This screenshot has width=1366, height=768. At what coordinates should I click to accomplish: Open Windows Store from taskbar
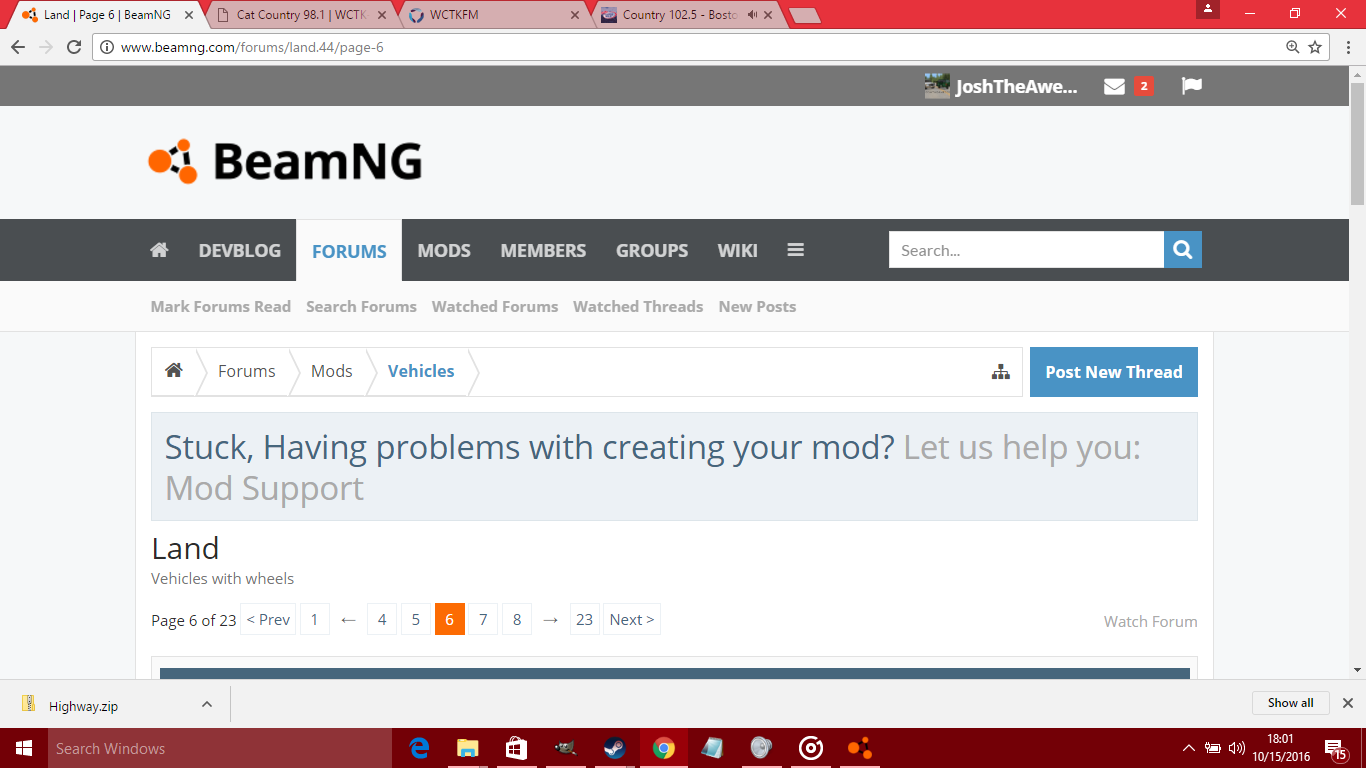click(516, 748)
